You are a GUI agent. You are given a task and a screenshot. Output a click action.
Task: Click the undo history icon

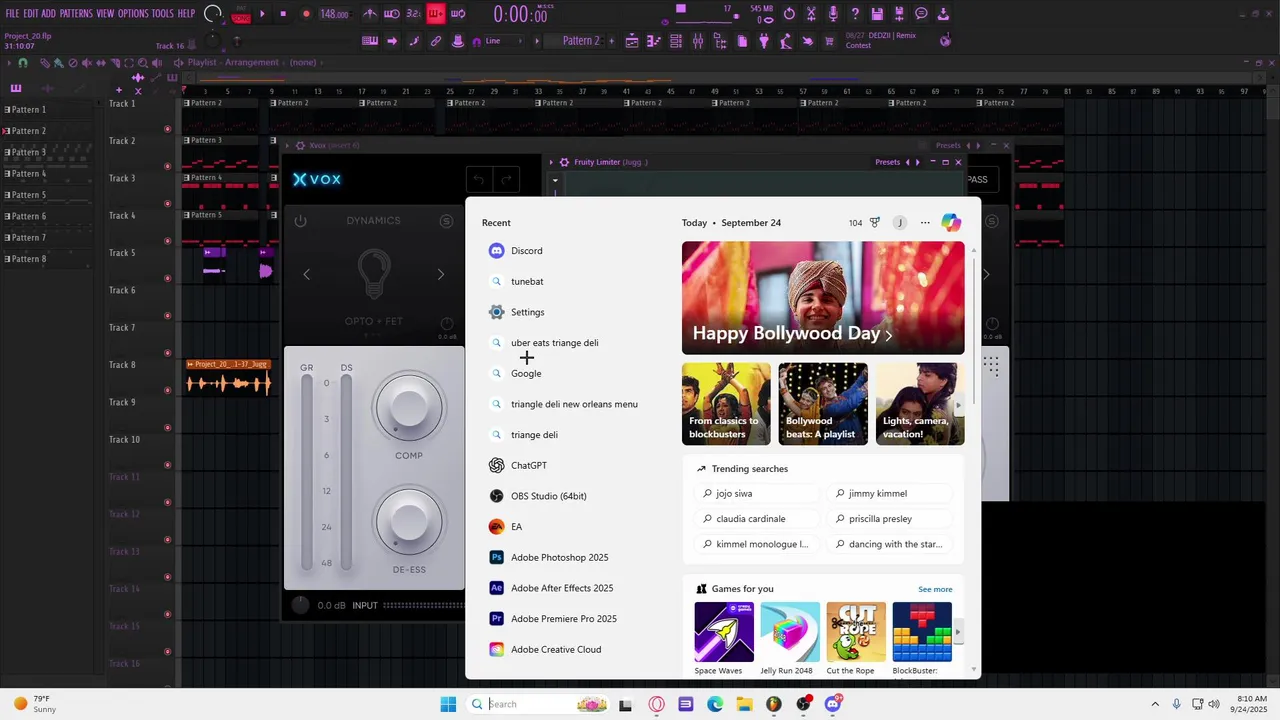click(x=789, y=14)
